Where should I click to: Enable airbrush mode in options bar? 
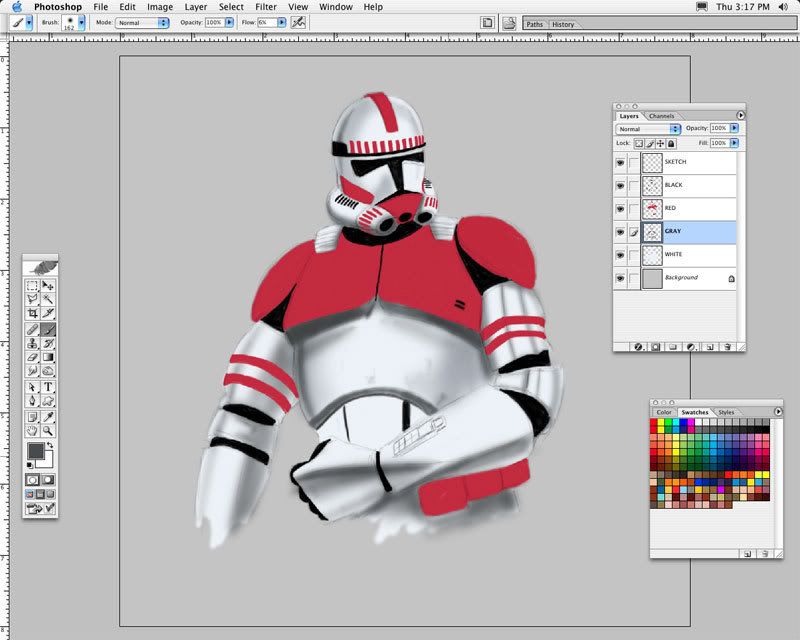coord(298,22)
